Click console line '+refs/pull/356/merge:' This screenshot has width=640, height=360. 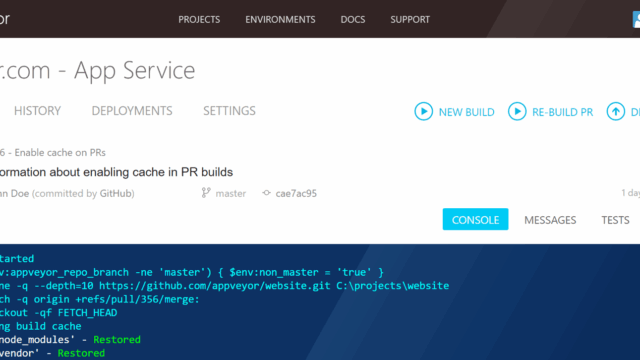100,299
